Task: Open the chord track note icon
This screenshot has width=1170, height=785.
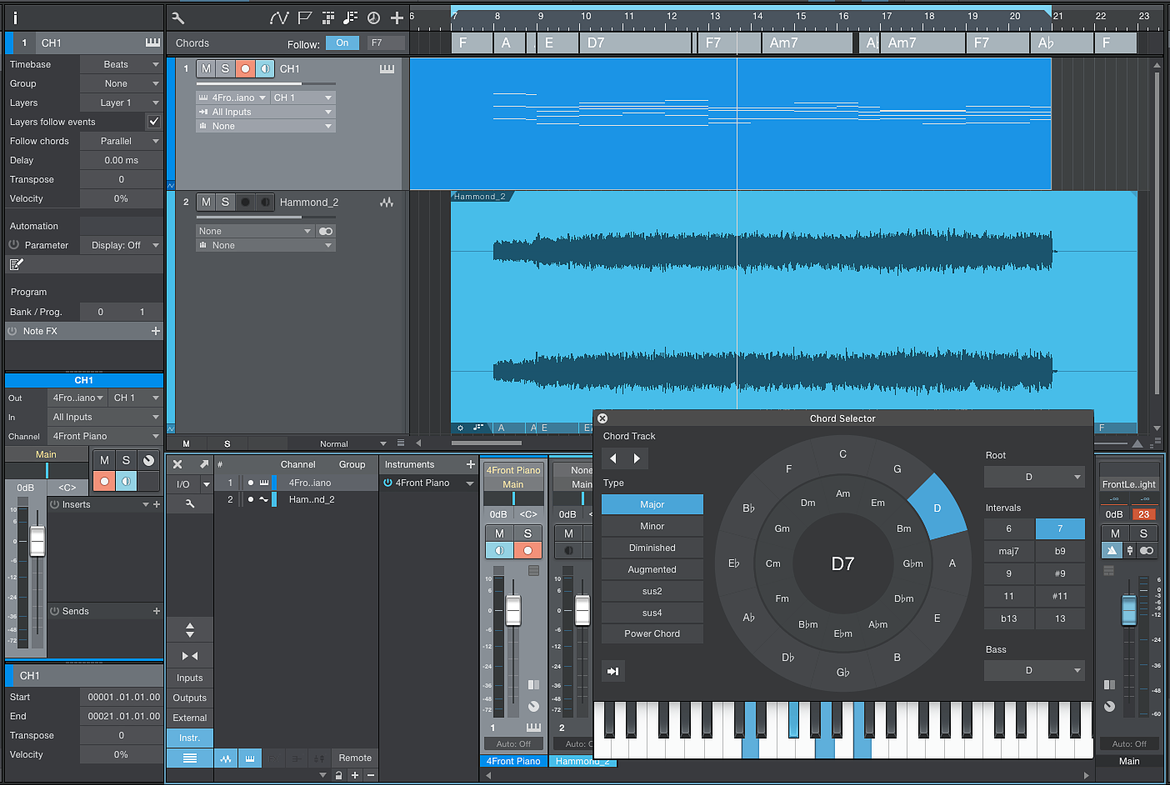Action: tap(350, 18)
